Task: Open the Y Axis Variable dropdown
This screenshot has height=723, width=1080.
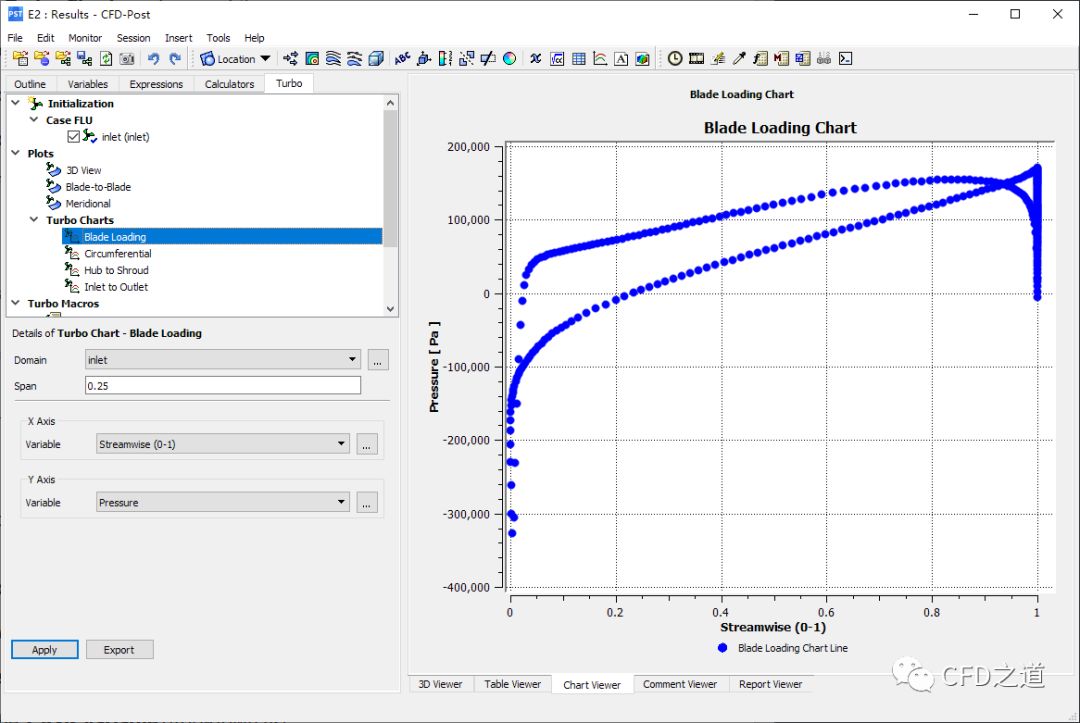Action: 224,502
